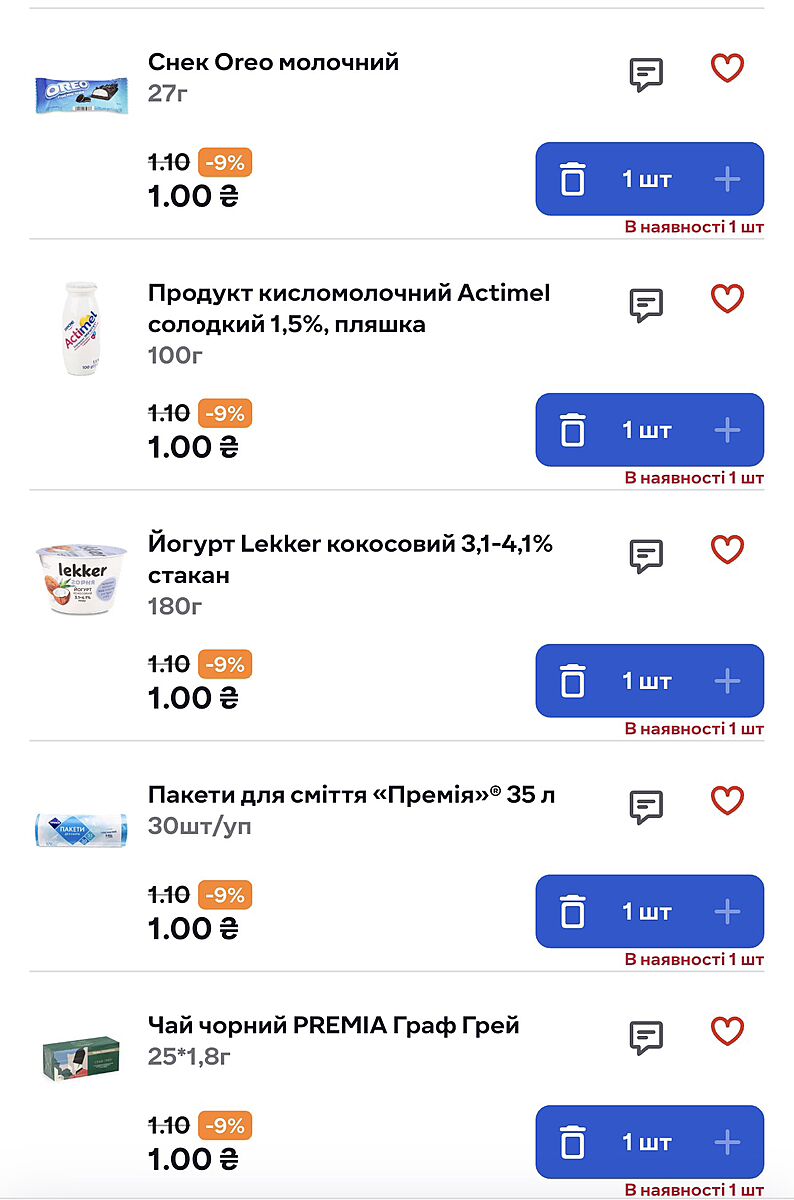Favorite the Actimel product with heart

727,299
